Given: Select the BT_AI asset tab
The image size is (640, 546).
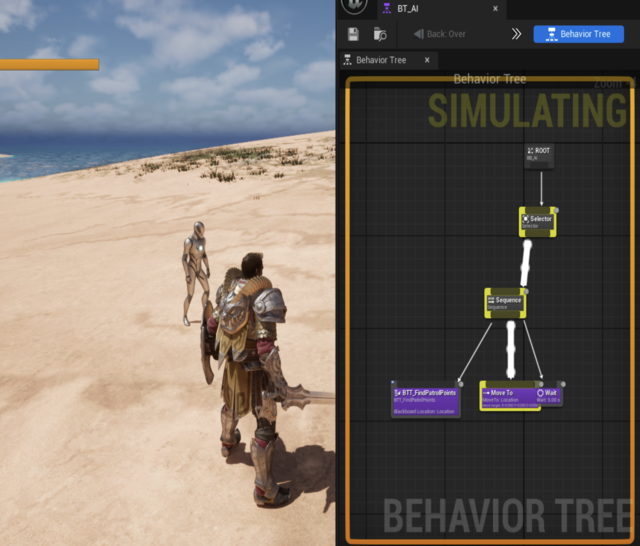Looking at the screenshot, I should click(x=442, y=9).
